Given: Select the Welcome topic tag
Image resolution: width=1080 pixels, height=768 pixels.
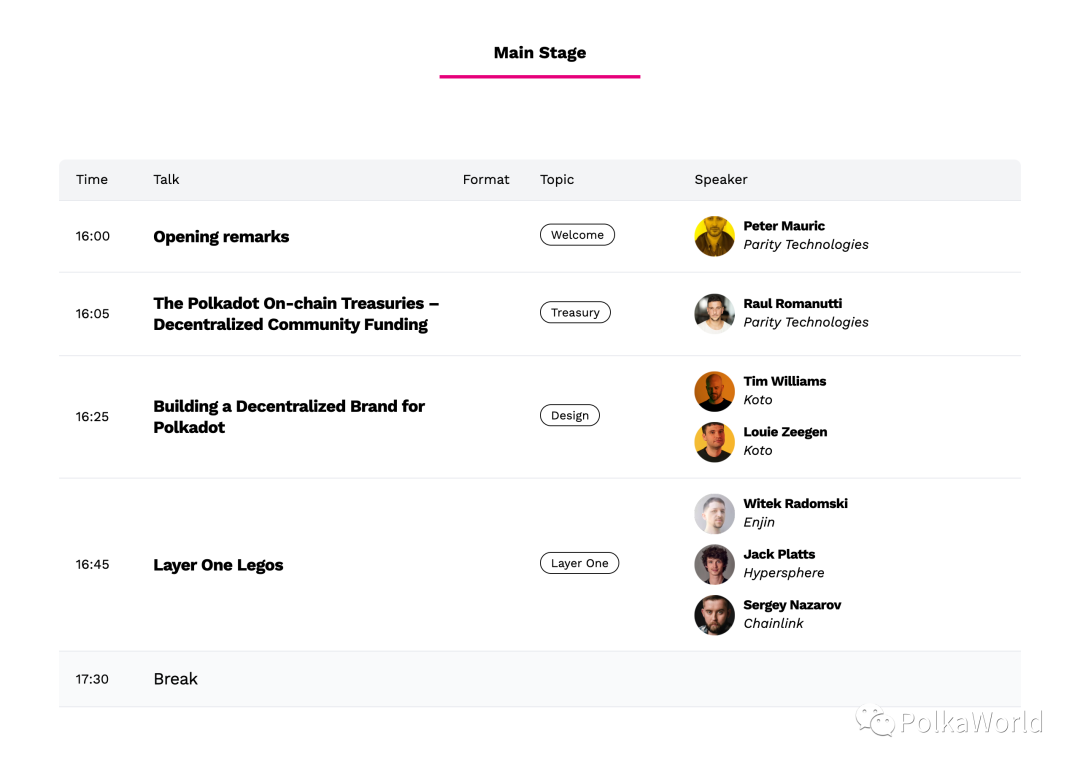Looking at the screenshot, I should (577, 235).
